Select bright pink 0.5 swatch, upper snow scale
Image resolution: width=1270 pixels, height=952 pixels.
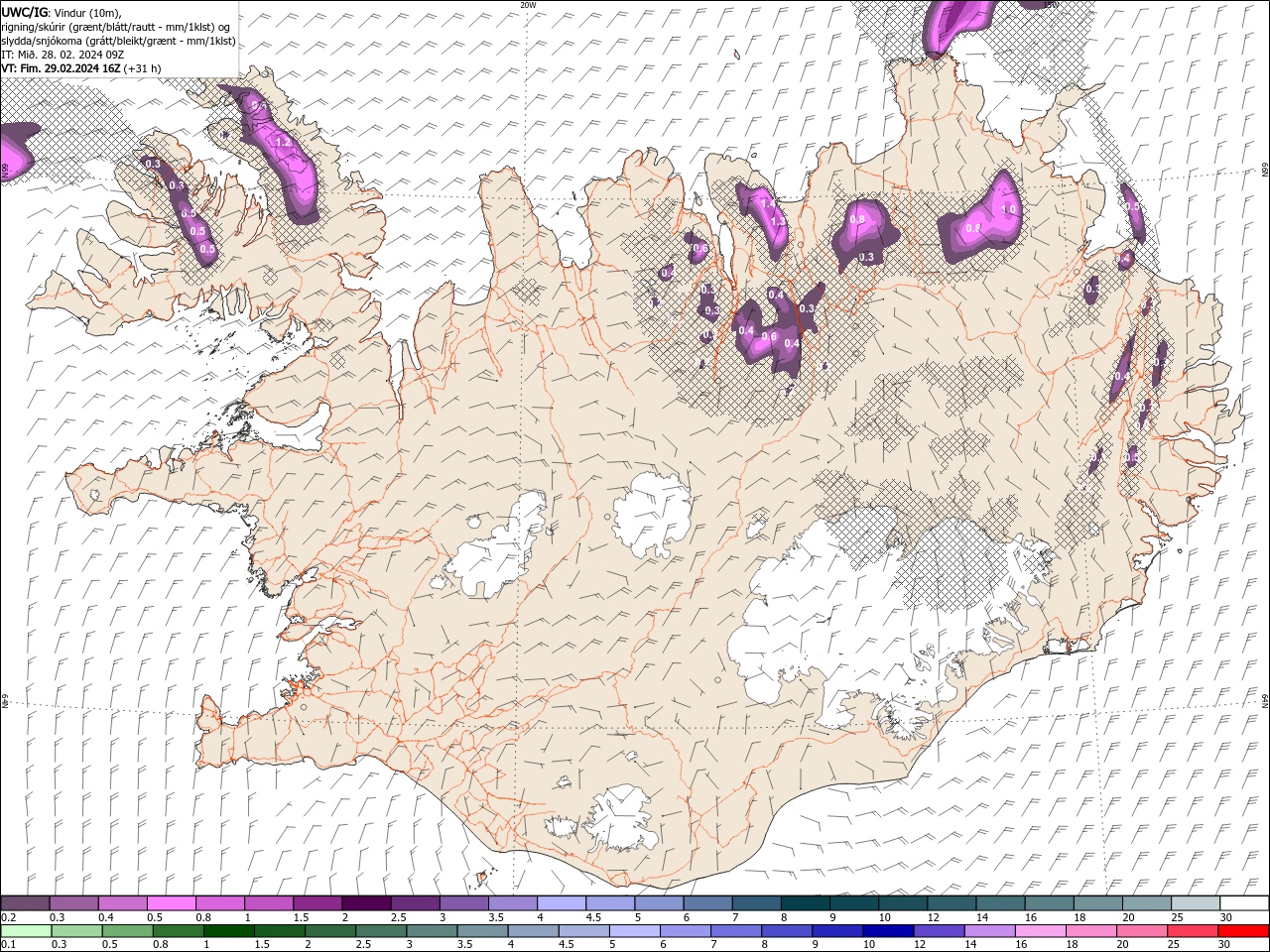pyautogui.click(x=172, y=903)
